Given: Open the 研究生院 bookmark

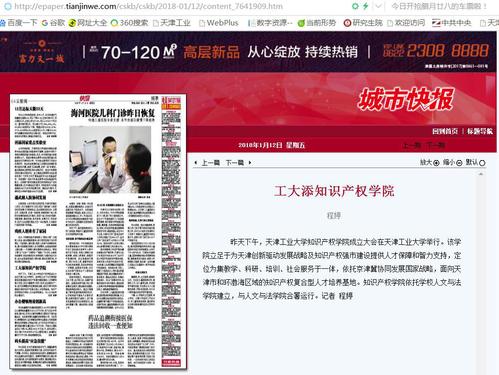Looking at the screenshot, I should (363, 23).
